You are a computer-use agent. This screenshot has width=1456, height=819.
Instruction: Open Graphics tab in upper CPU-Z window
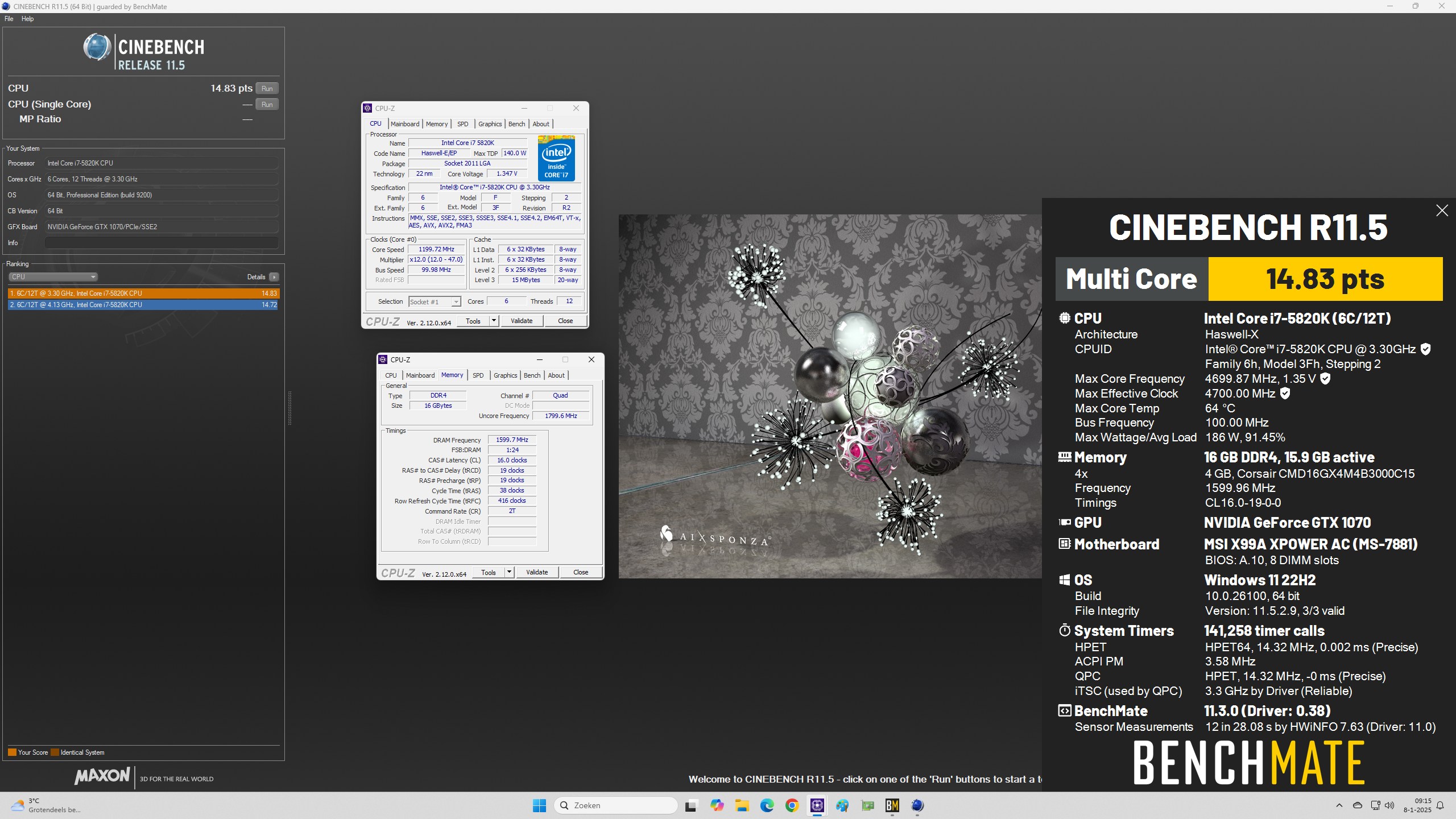490,124
